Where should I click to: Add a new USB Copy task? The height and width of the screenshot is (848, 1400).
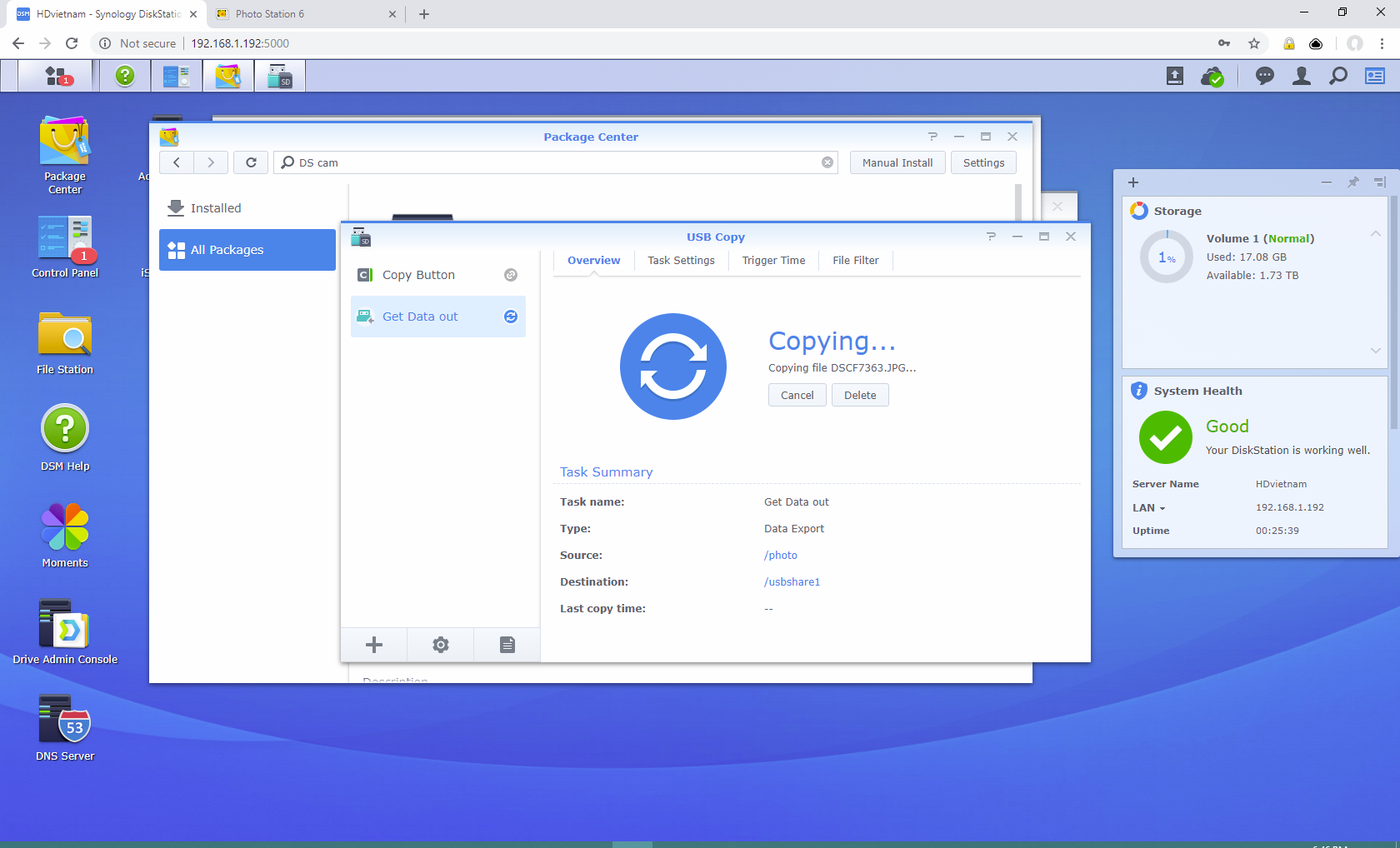[374, 645]
